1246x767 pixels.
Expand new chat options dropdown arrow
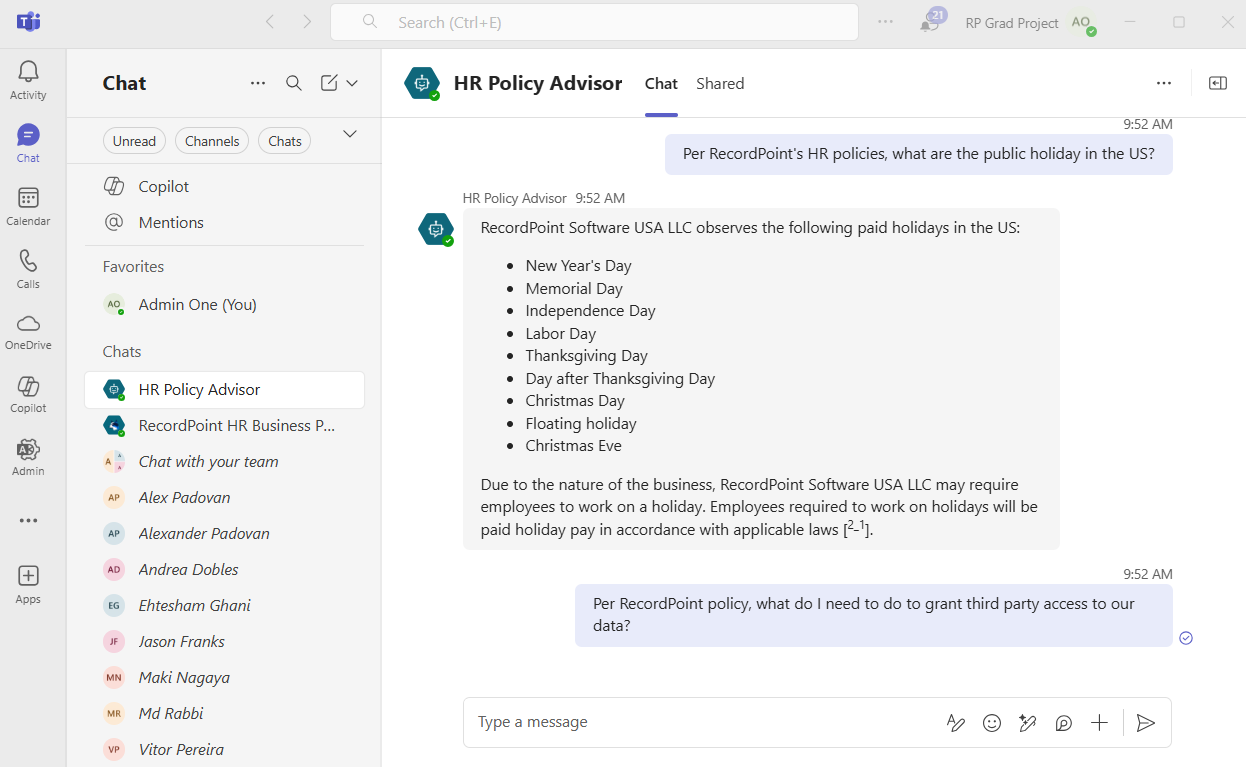tap(352, 83)
